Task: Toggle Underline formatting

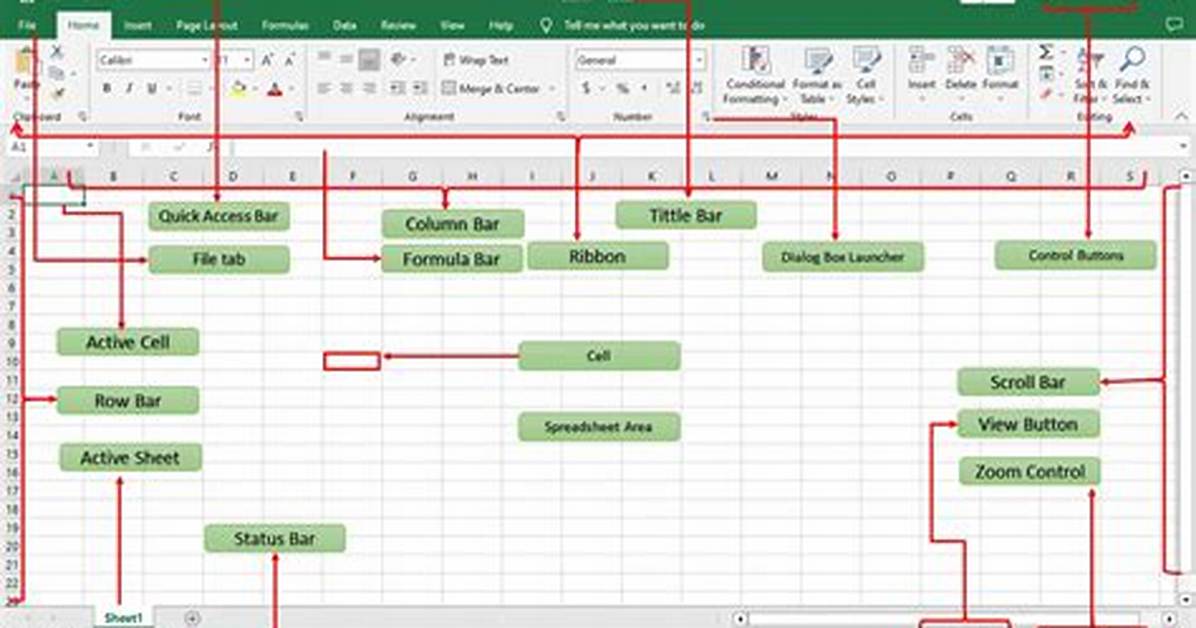Action: pos(152,89)
